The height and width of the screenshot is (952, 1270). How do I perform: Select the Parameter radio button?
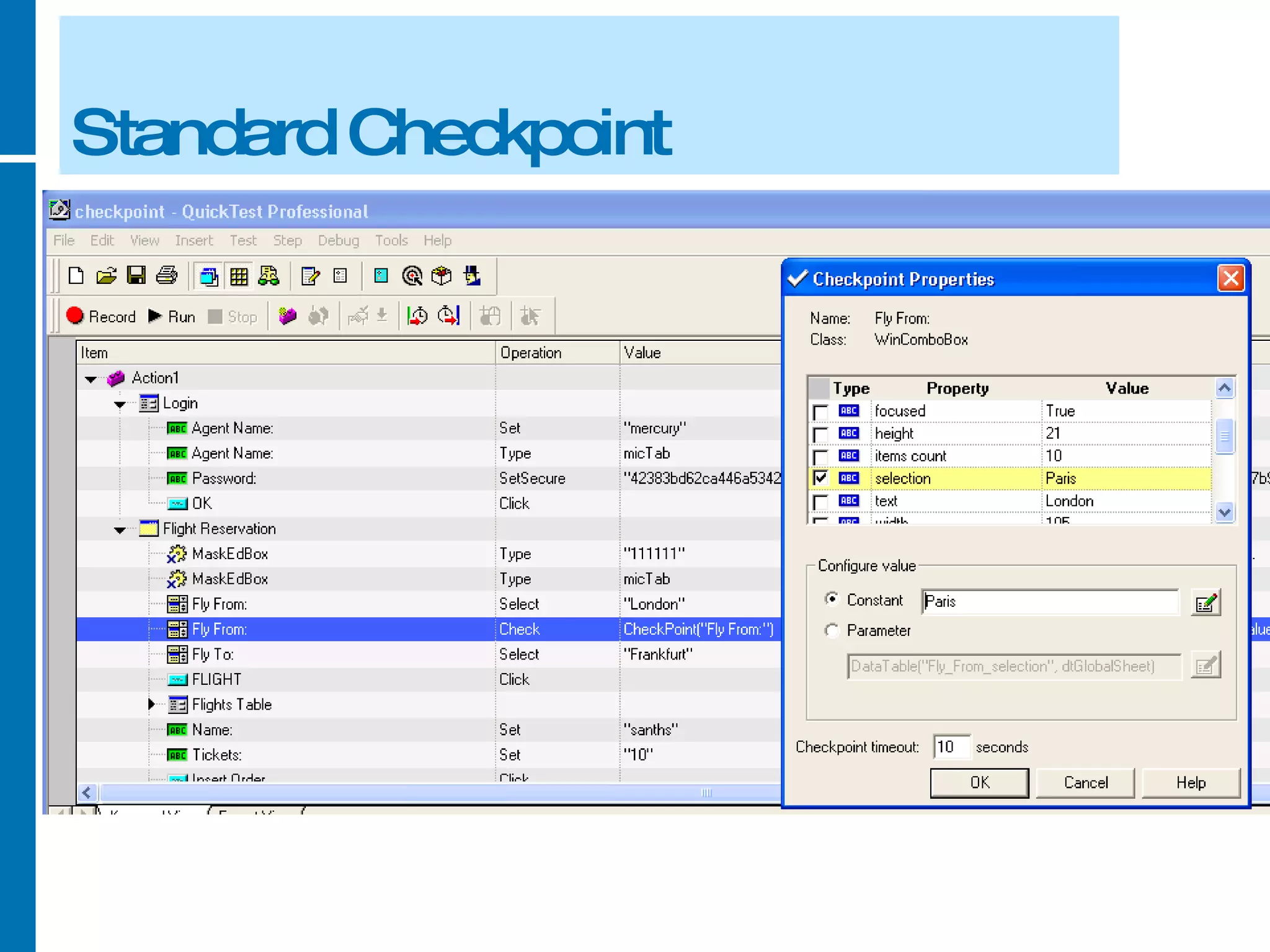tap(832, 631)
